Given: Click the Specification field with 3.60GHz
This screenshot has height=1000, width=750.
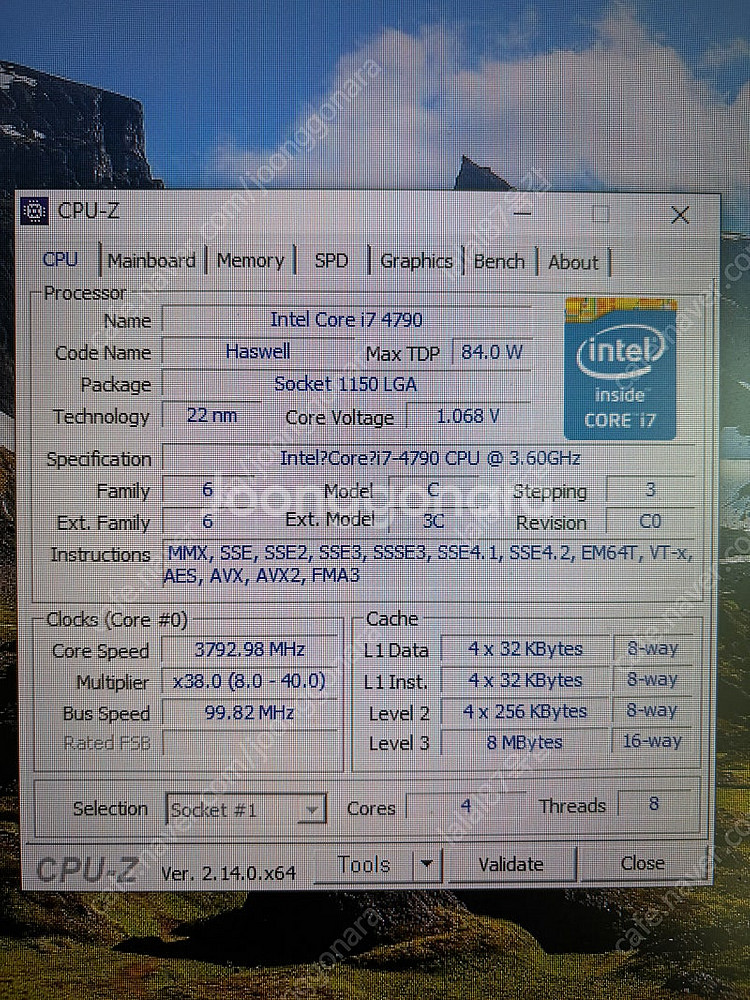Looking at the screenshot, I should (x=429, y=458).
